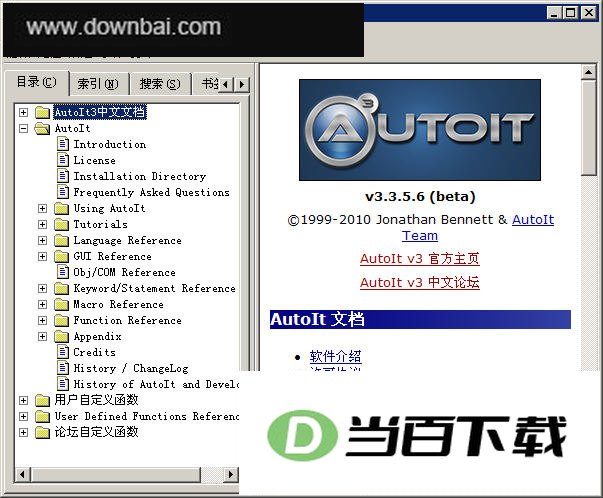The image size is (603, 498).
Task: Click the tab strip right arrow
Action: [242, 84]
